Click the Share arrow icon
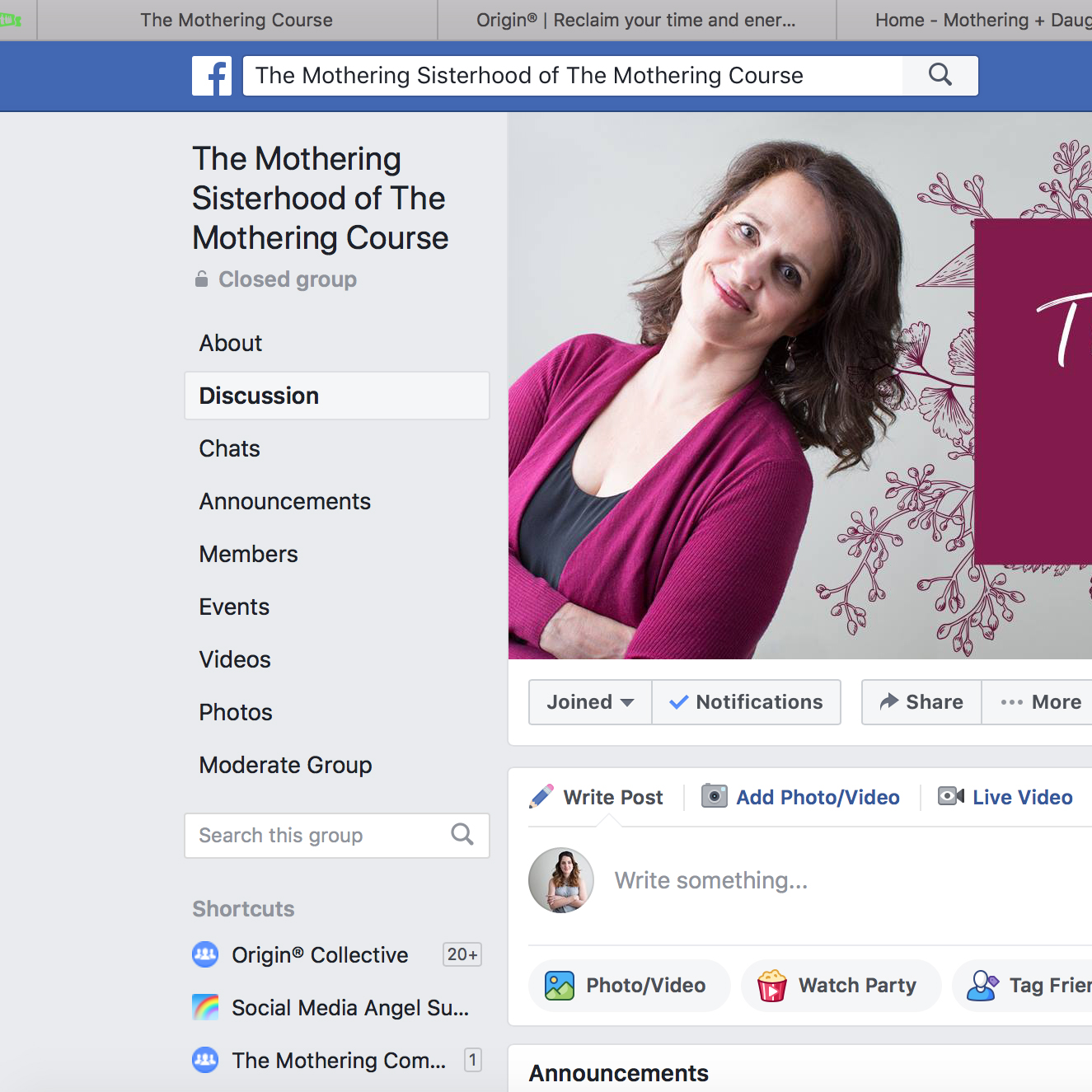This screenshot has height=1092, width=1092. point(889,701)
